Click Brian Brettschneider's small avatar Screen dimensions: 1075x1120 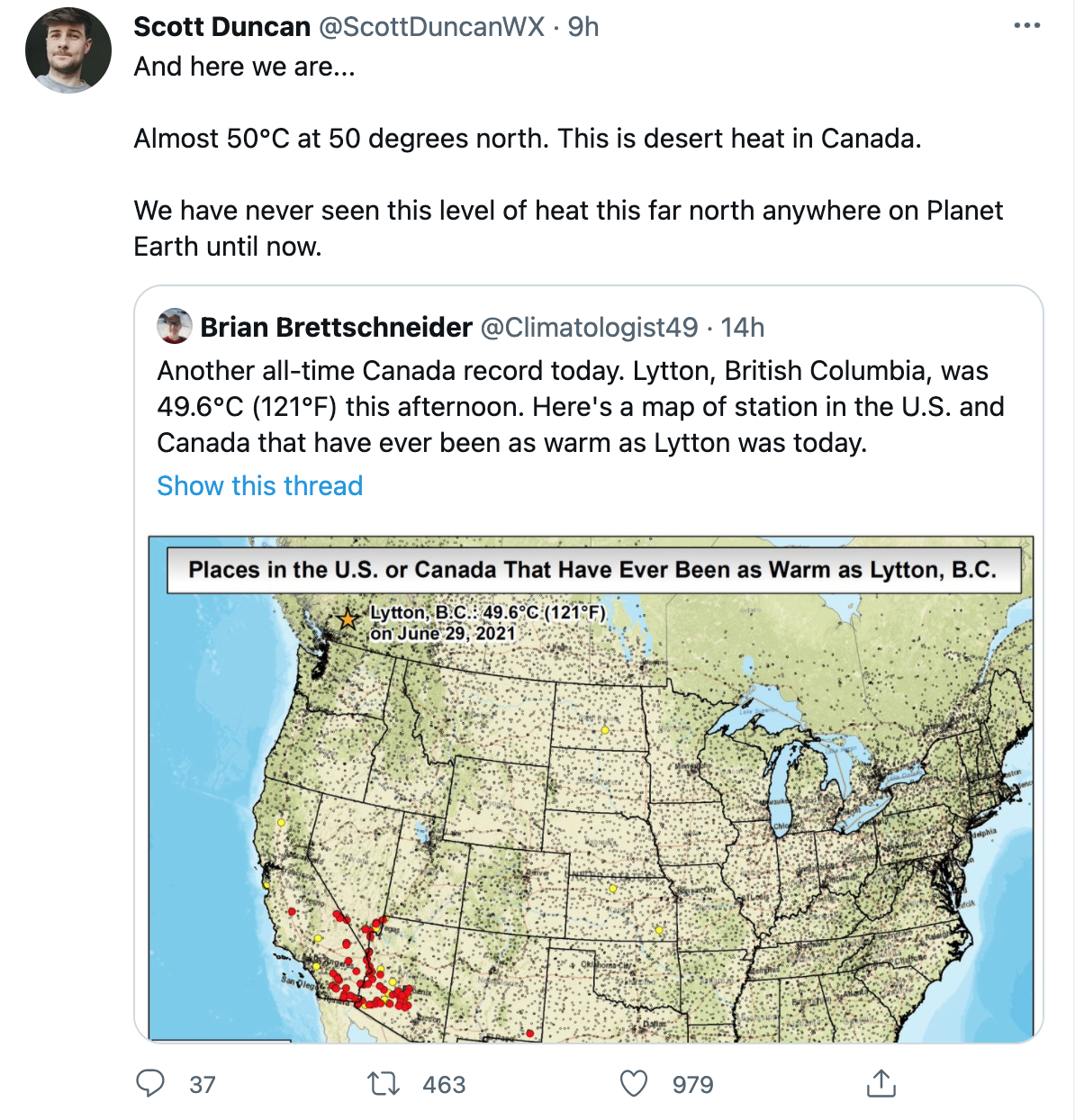pyautogui.click(x=175, y=326)
